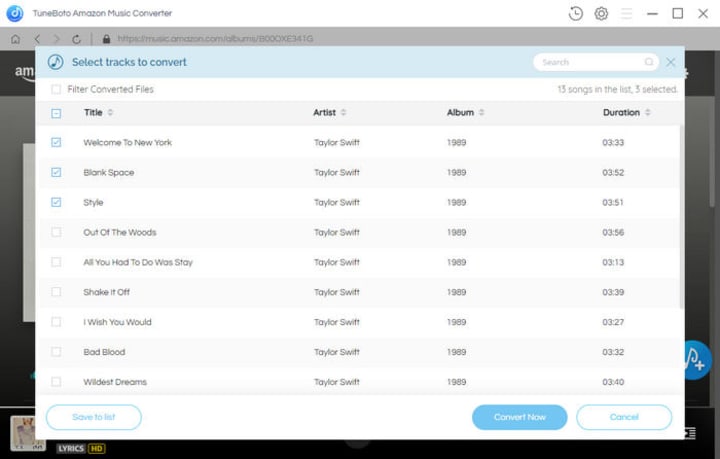720x459 pixels.
Task: Click the track list vertical scrollbar
Action: 681,216
